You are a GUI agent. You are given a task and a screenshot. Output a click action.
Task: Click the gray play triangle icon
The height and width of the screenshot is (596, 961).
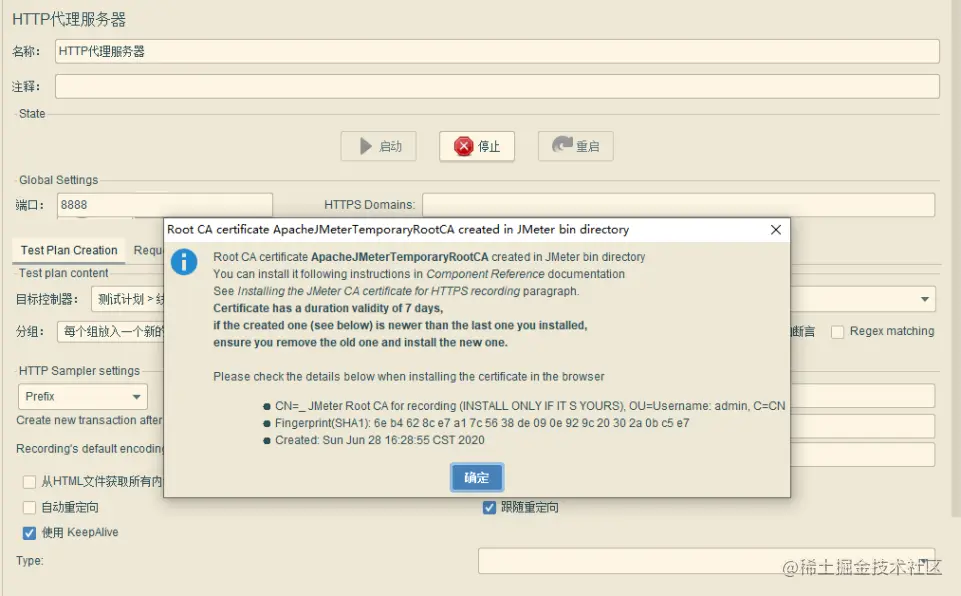tap(366, 146)
